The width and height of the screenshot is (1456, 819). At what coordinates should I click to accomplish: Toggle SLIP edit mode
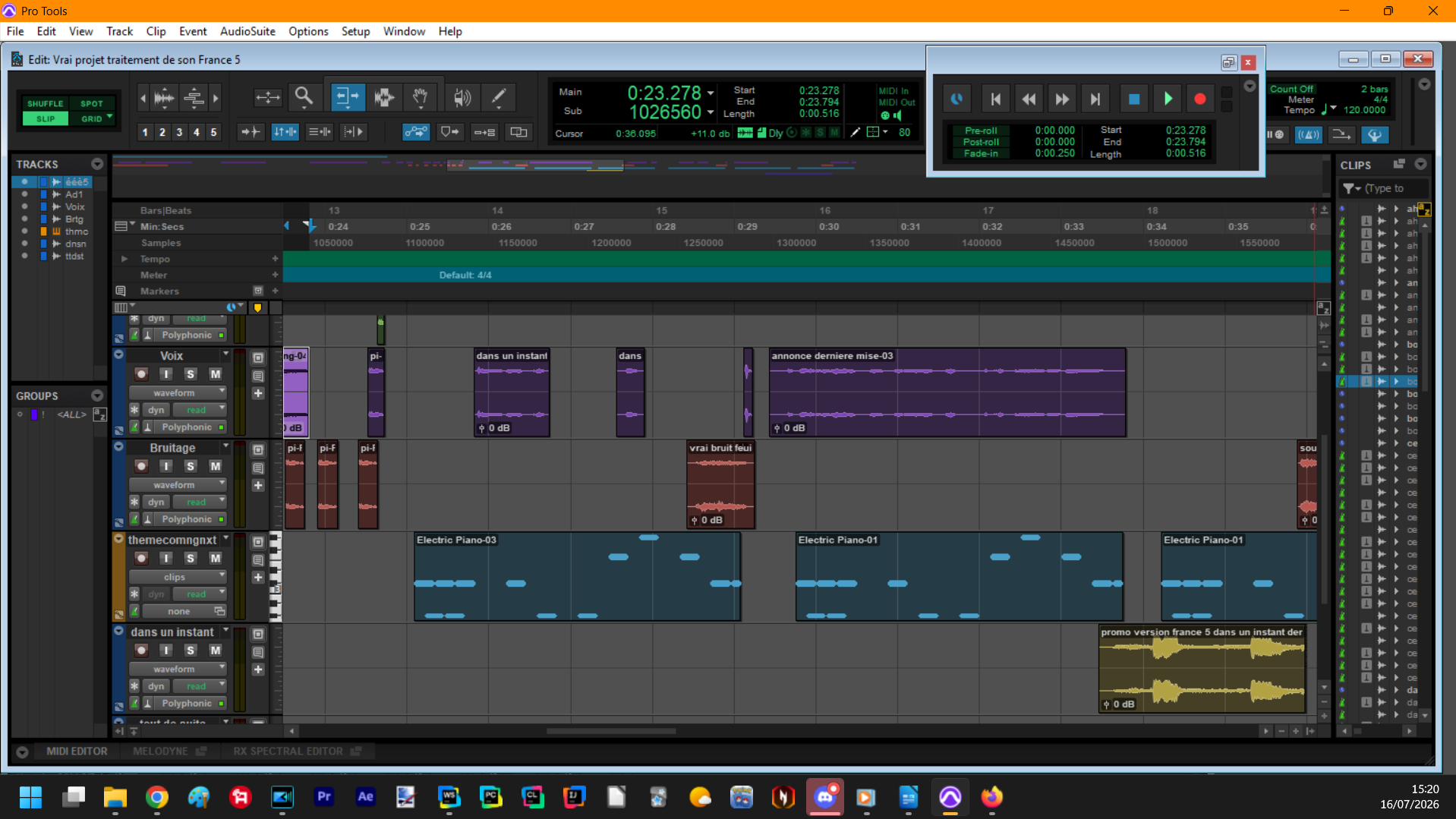tap(46, 118)
